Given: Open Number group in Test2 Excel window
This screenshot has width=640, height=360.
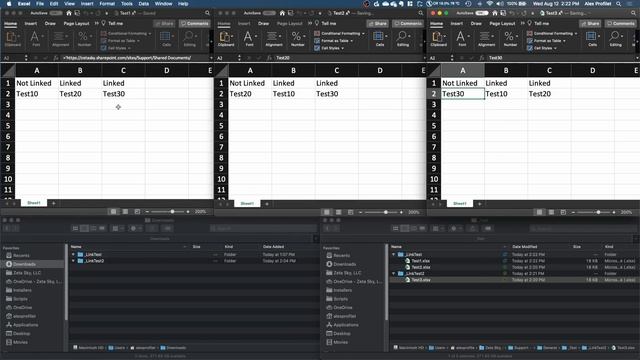Looking at the screenshot, I should (x=298, y=39).
